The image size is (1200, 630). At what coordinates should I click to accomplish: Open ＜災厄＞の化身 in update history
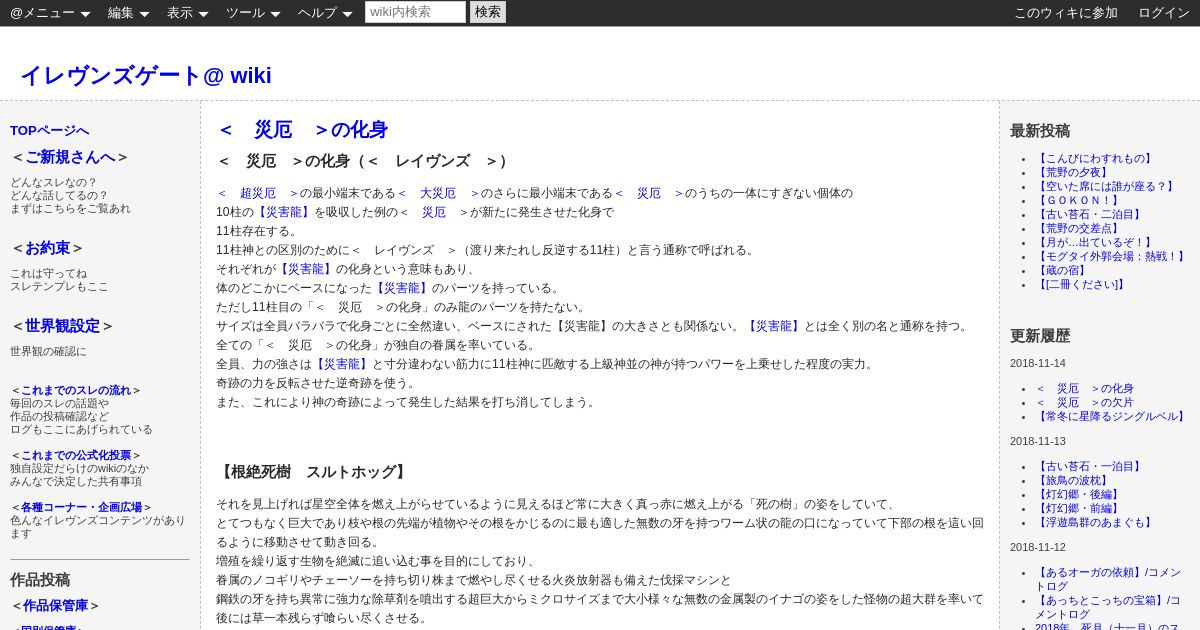1084,389
